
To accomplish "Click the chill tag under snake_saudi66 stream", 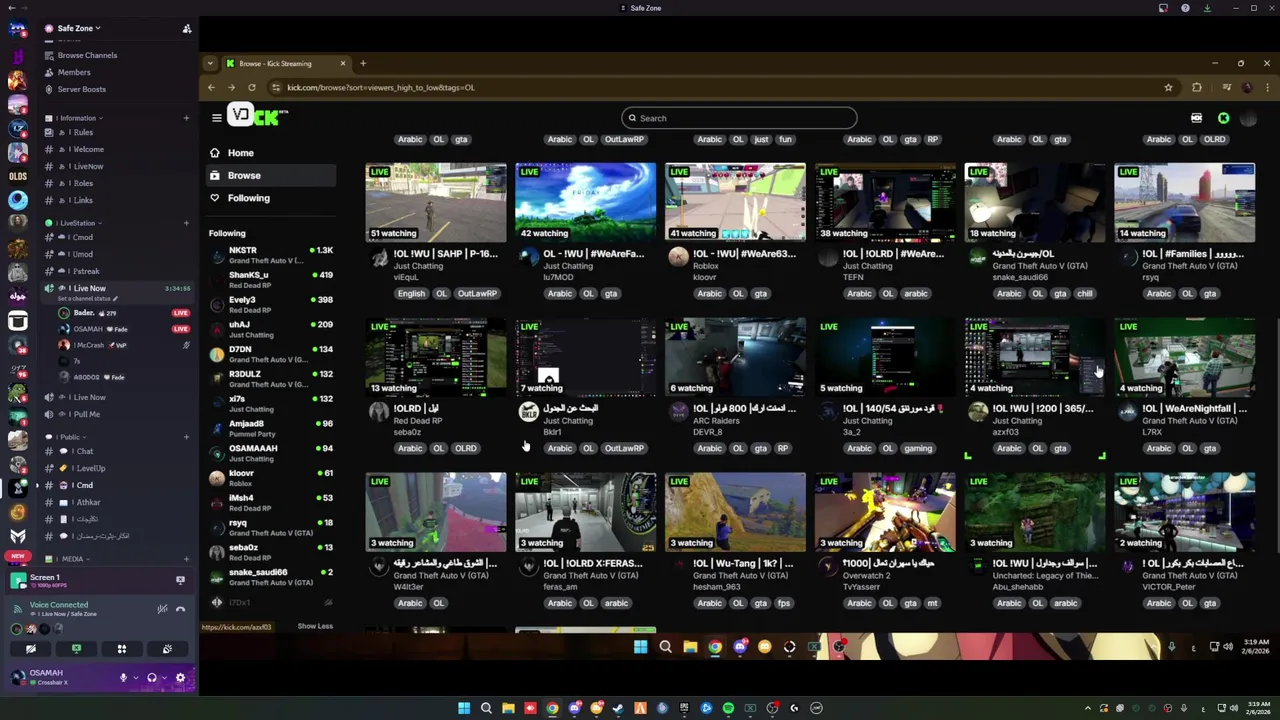I will 1085,294.
